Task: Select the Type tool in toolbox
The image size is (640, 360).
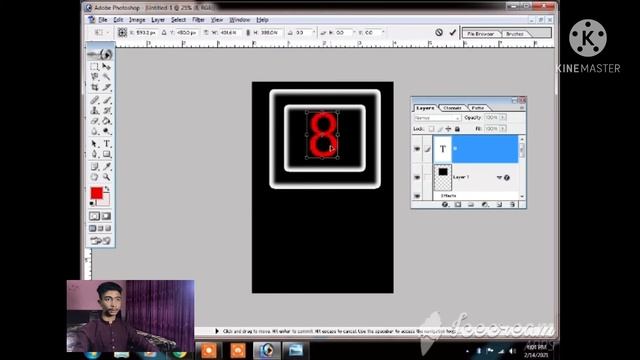Action: click(107, 144)
